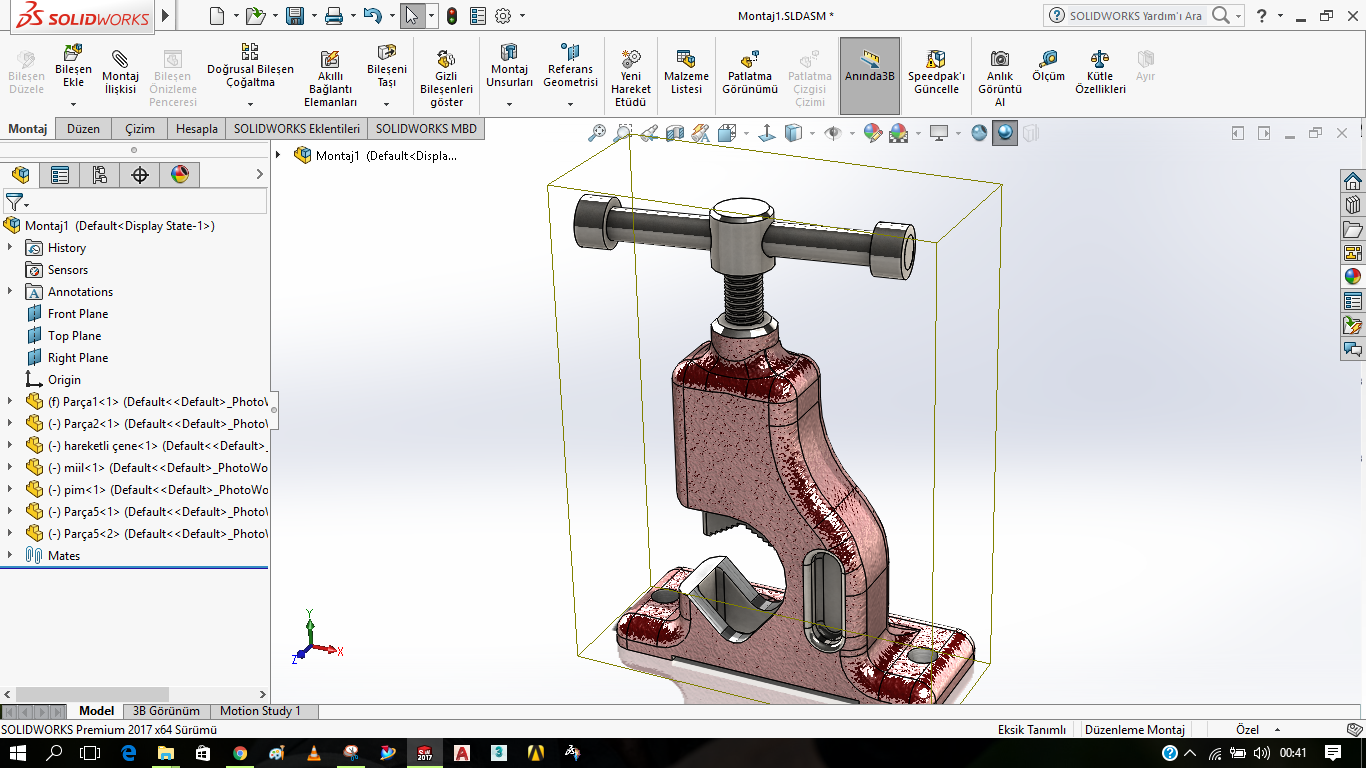
Task: Open the PropertyManager panel tab
Action: pyautogui.click(x=60, y=175)
